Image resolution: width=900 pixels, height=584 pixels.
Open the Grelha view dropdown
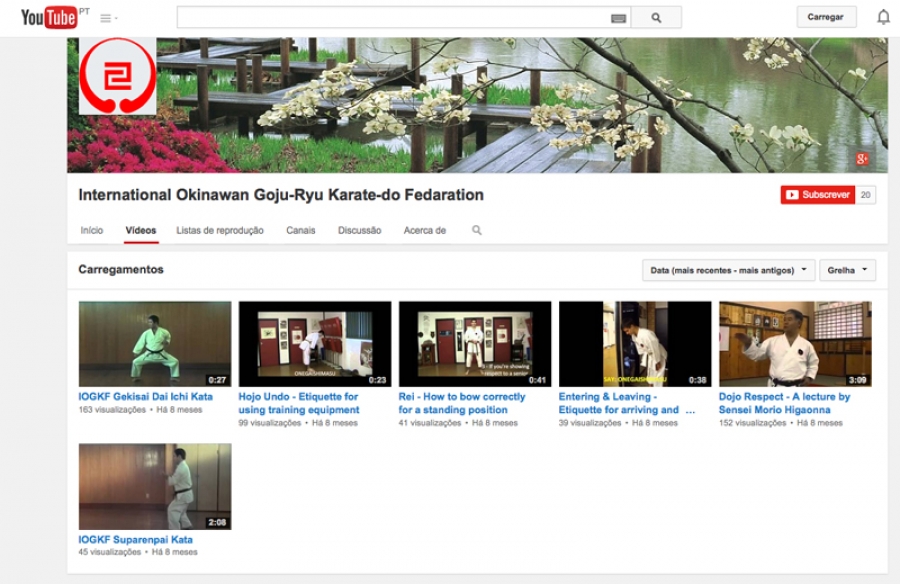pos(847,270)
